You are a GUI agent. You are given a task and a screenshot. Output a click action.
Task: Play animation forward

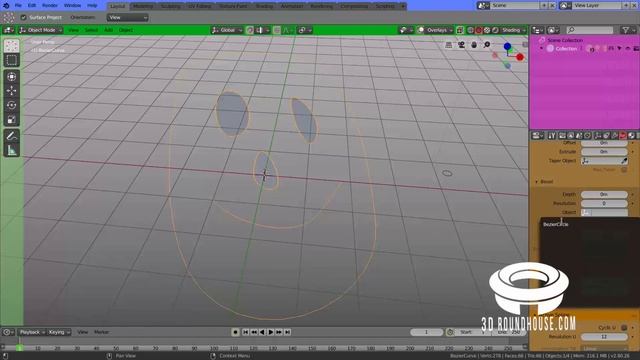tap(271, 332)
